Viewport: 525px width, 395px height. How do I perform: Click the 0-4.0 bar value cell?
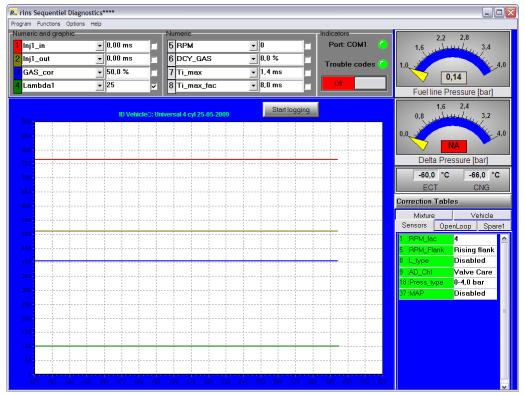point(475,283)
